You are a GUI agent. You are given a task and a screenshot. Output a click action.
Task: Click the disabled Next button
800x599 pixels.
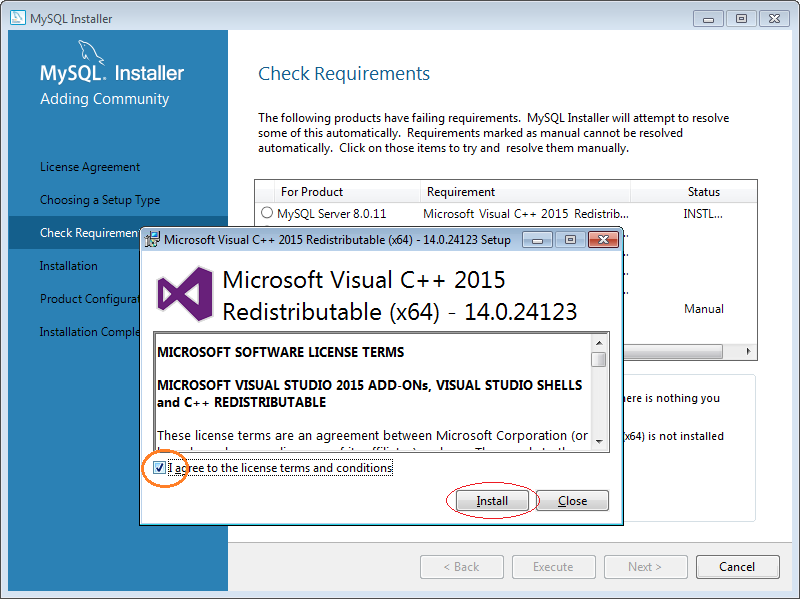[x=645, y=566]
